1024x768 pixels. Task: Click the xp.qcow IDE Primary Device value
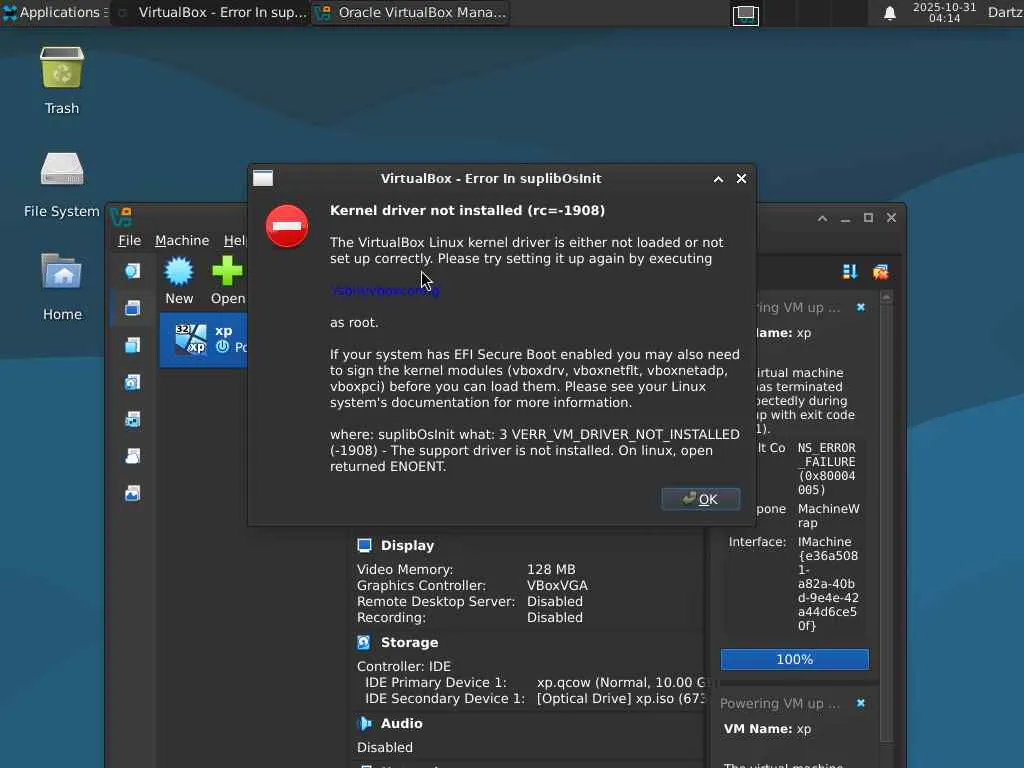coord(620,682)
